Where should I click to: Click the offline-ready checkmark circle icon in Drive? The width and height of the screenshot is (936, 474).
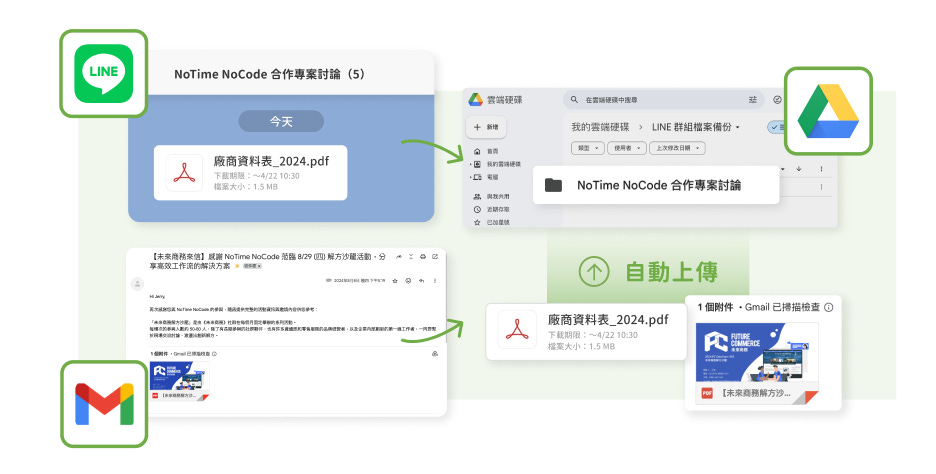pos(777,100)
